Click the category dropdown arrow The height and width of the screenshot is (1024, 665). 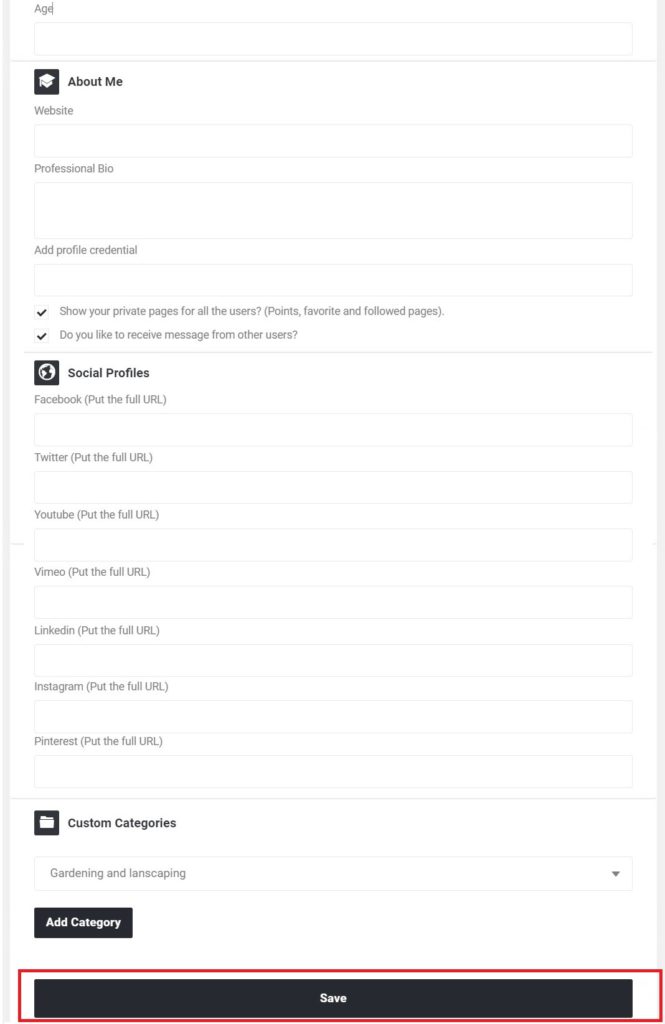tap(615, 874)
